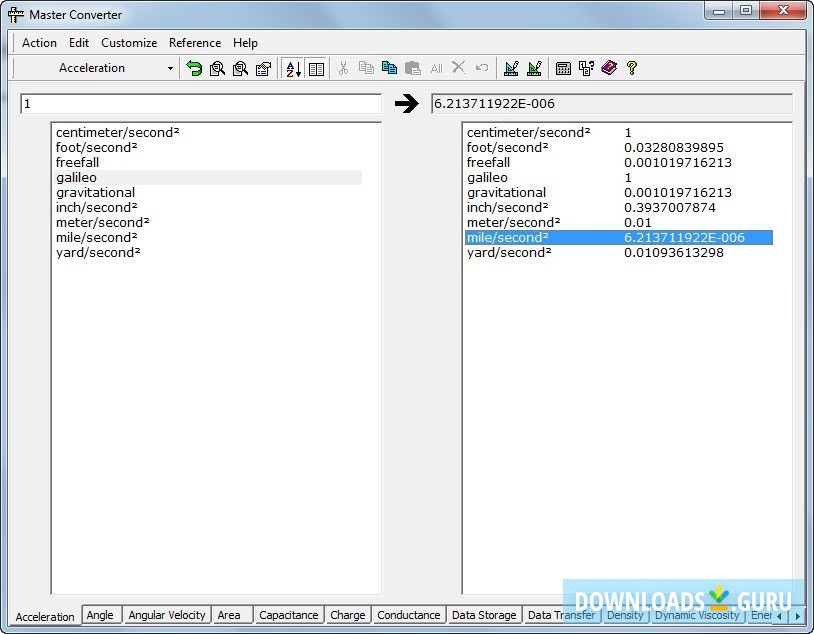The height and width of the screenshot is (634, 814).
Task: Open the calculator icon
Action: tap(563, 68)
